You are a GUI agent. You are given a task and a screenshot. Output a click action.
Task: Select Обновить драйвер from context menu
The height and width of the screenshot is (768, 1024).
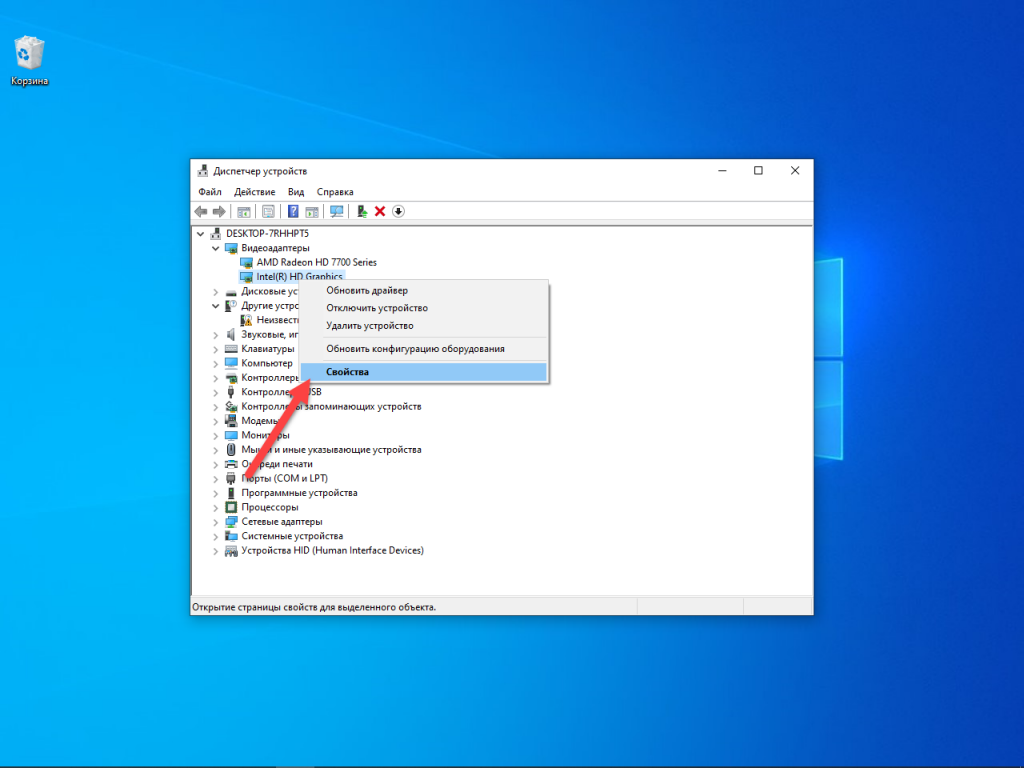click(x=366, y=291)
